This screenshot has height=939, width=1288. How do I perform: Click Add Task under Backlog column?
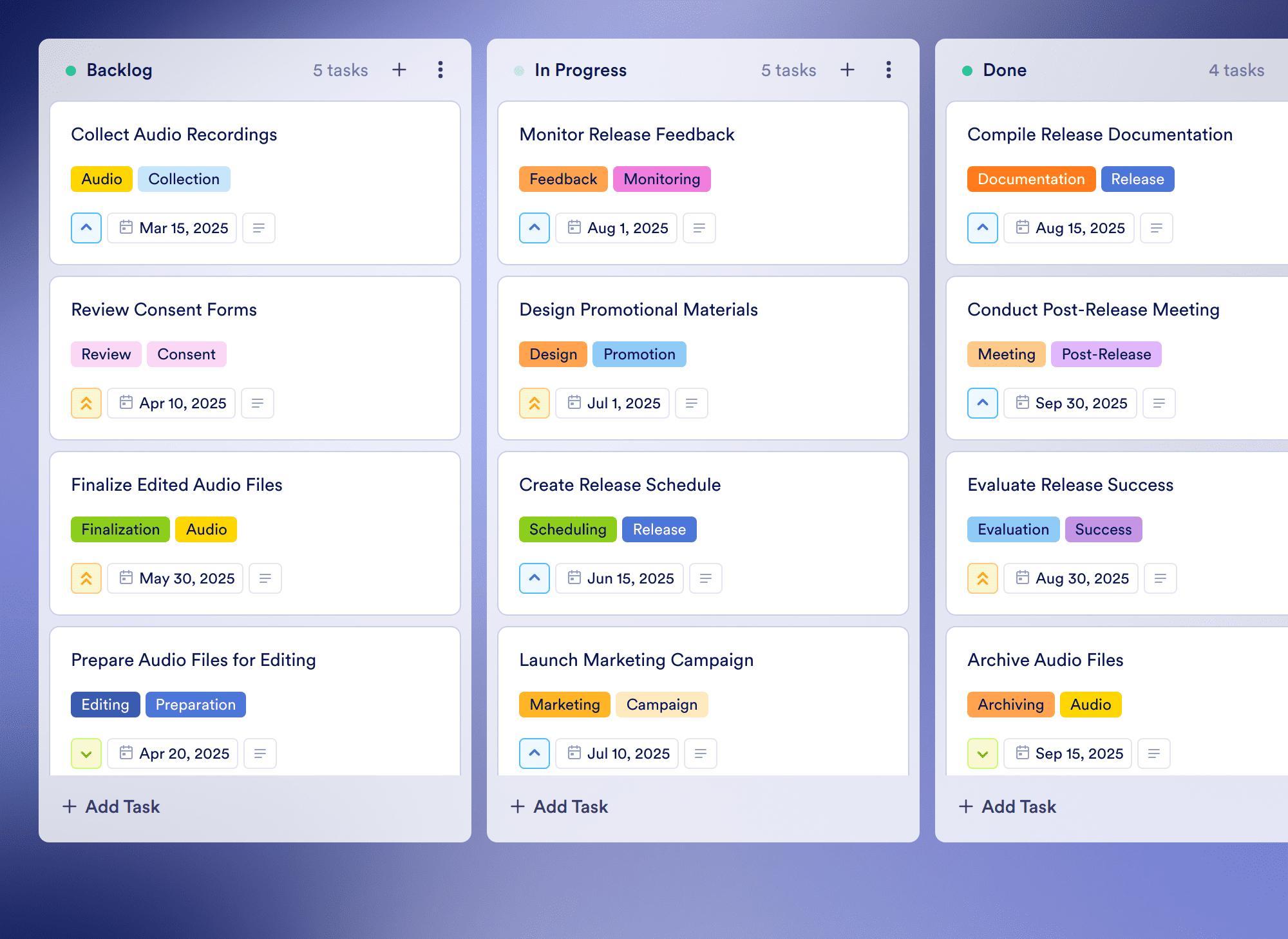point(111,806)
